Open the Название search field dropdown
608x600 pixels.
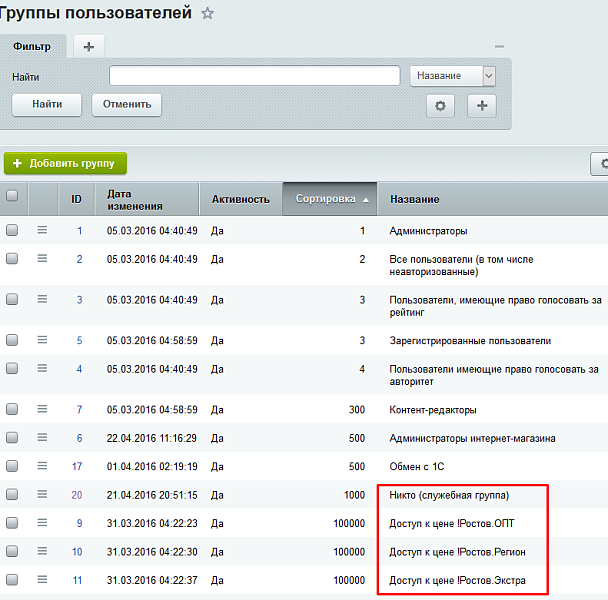click(x=453, y=76)
